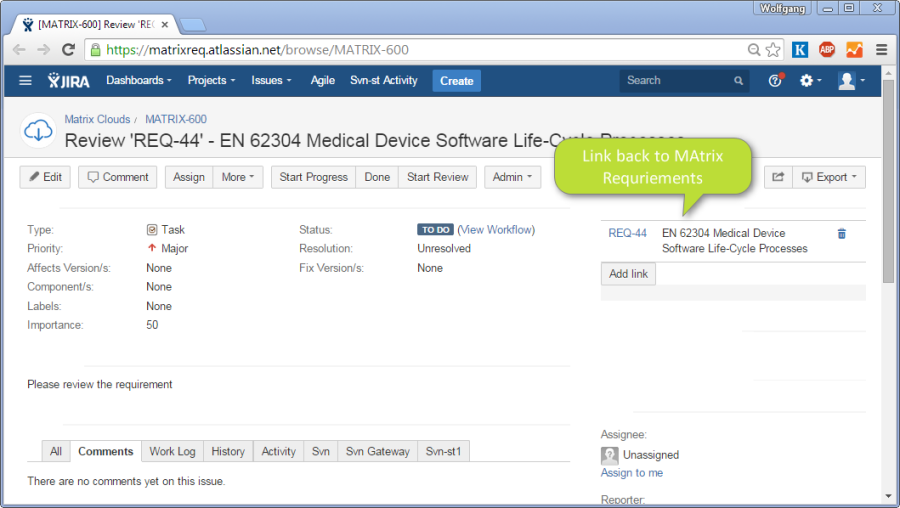The image size is (900, 508).
Task: Select the History tab
Action: coord(228,451)
